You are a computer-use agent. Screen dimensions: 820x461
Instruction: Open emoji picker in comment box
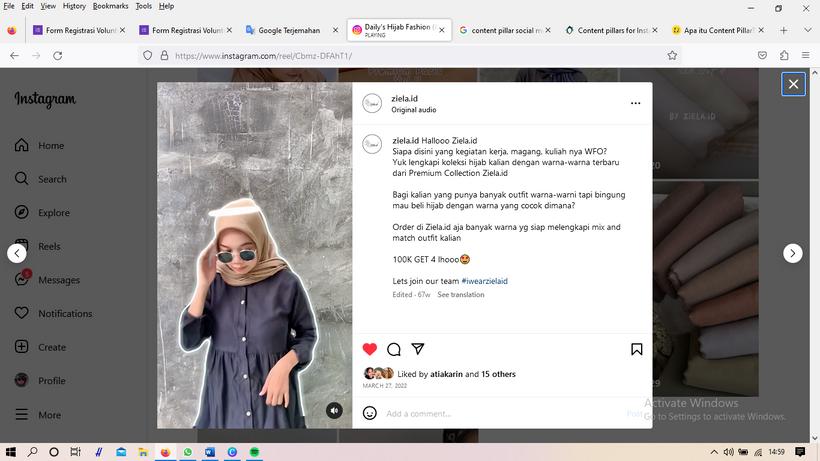370,413
